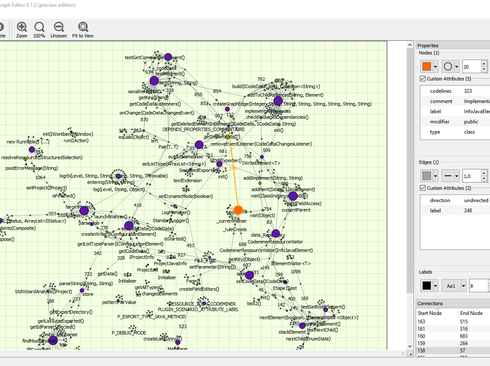The width and height of the screenshot is (490, 366).
Task: Open node shape dropdown arrow
Action: [457, 67]
